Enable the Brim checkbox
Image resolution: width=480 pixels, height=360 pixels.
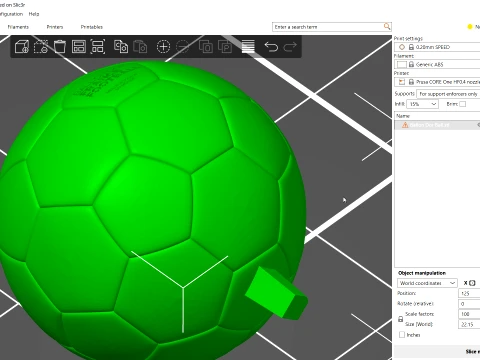point(462,104)
